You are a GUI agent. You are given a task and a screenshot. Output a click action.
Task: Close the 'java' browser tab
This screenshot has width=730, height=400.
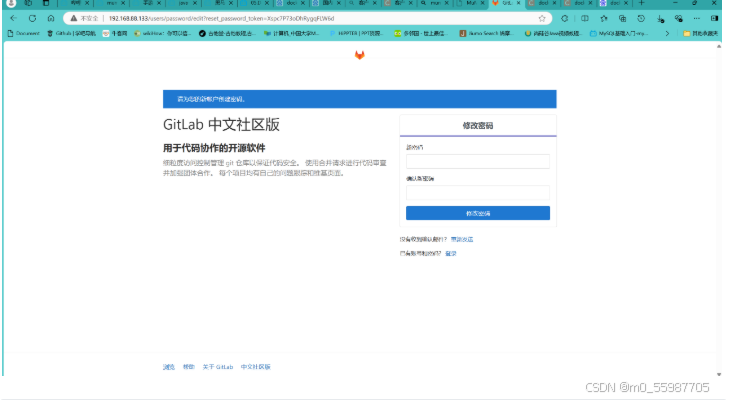click(195, 3)
